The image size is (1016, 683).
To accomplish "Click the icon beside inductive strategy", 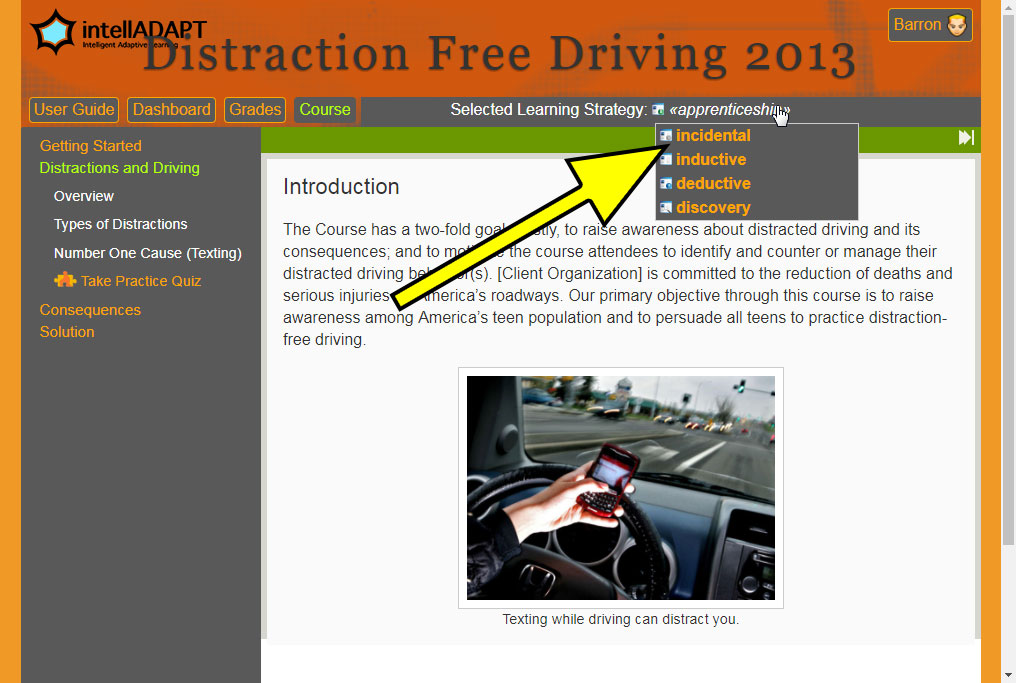I will pos(665,159).
